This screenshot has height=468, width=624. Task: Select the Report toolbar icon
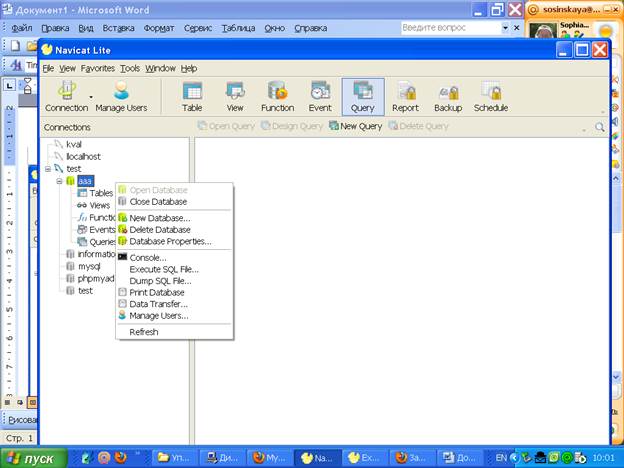[405, 97]
